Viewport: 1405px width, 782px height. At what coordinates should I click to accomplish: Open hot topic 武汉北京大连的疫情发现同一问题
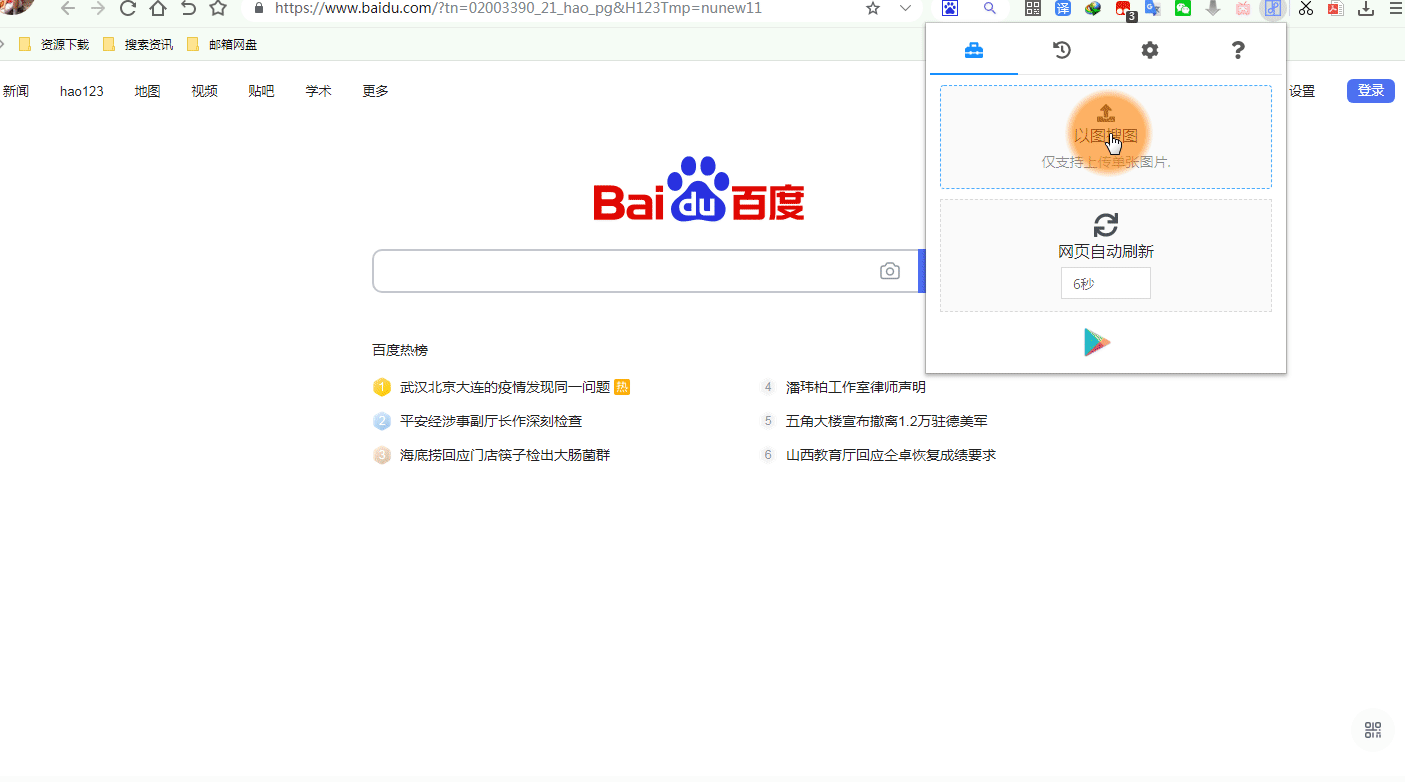[x=505, y=387]
